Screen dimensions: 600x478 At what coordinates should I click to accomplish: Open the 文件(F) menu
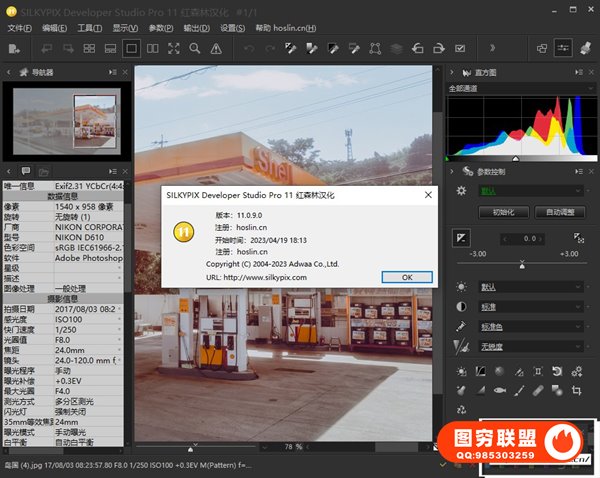click(x=19, y=28)
